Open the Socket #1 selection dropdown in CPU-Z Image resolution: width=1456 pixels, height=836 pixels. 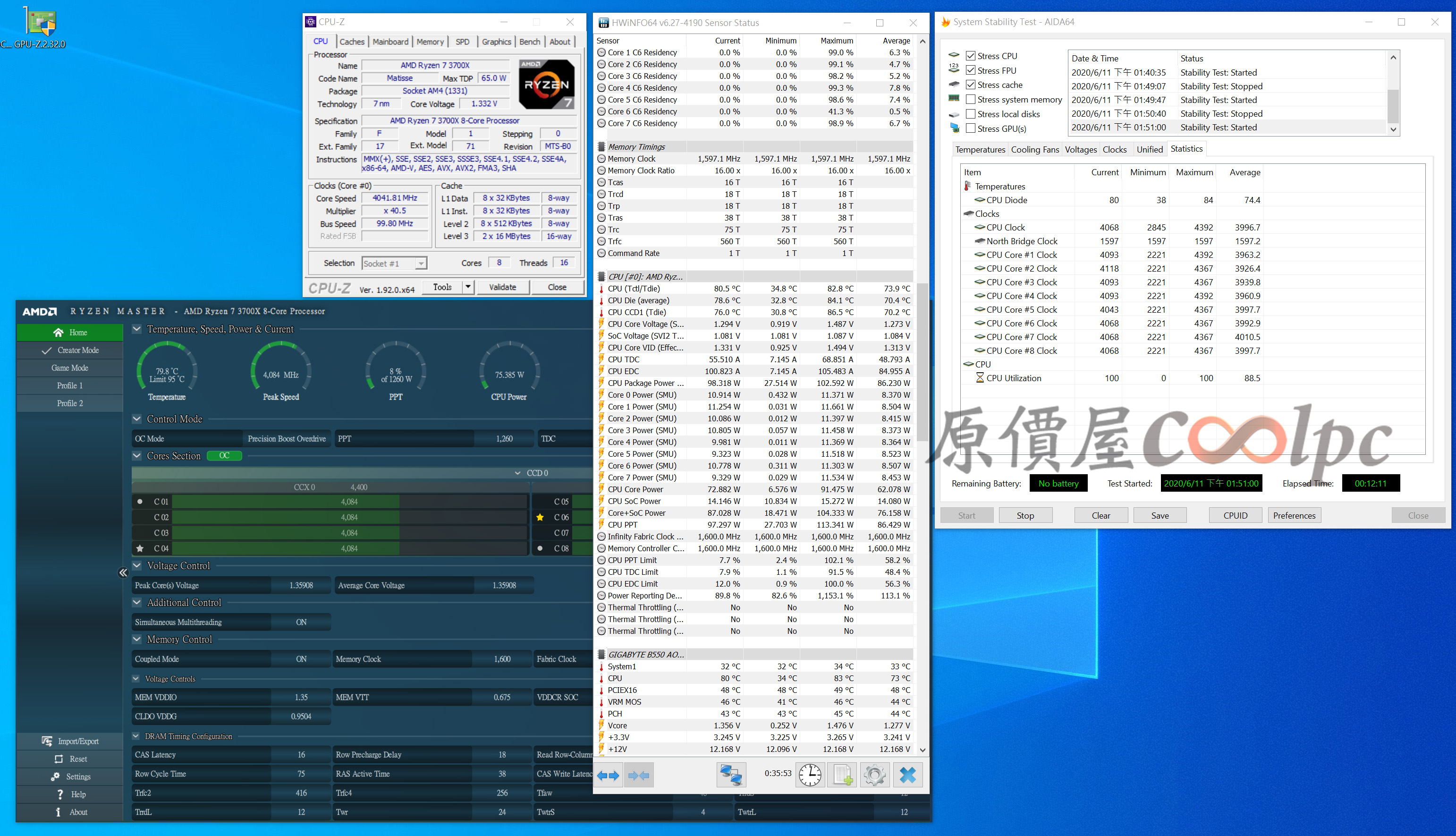click(x=421, y=264)
